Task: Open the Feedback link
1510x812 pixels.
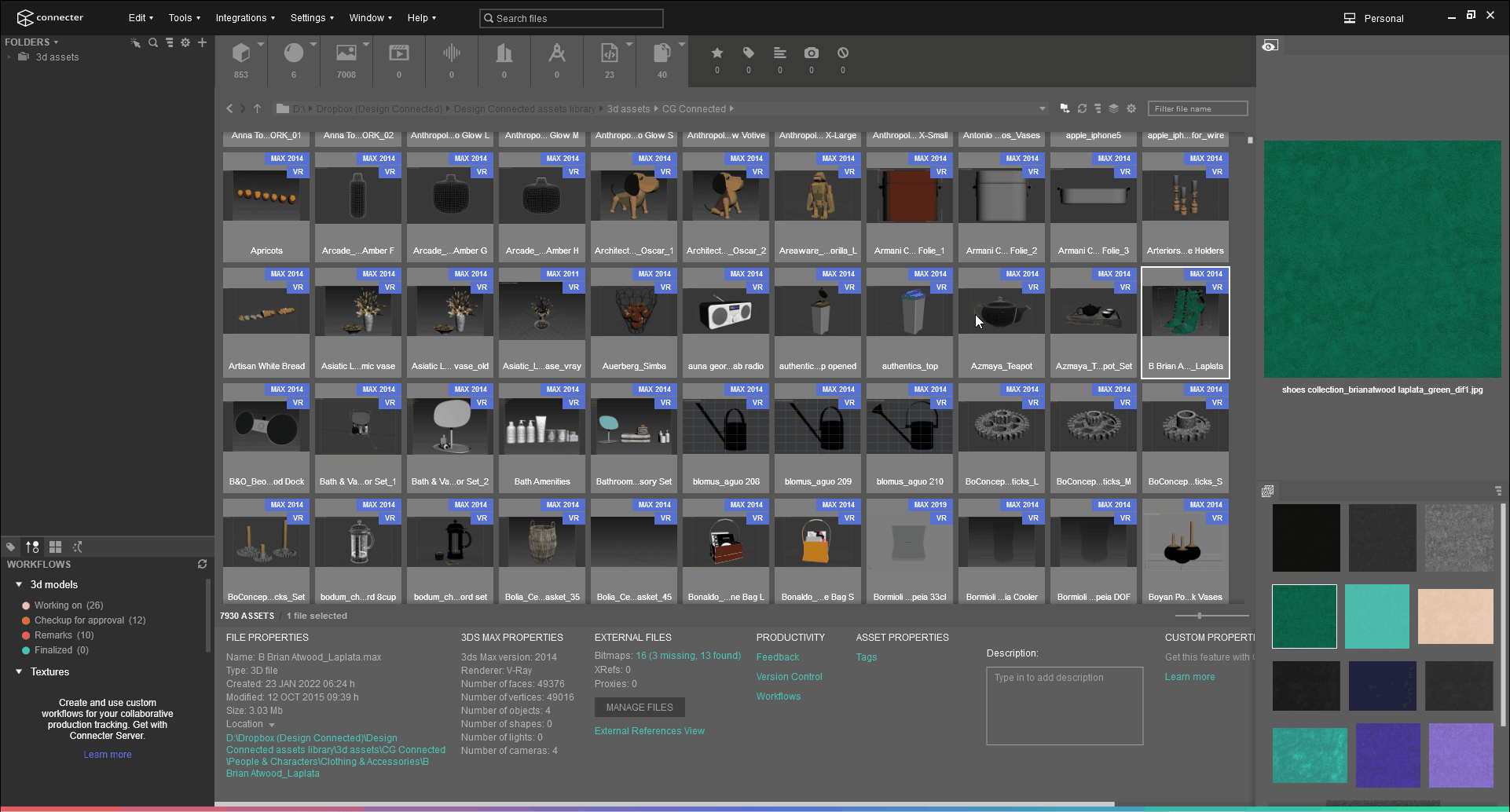Action: pos(778,657)
